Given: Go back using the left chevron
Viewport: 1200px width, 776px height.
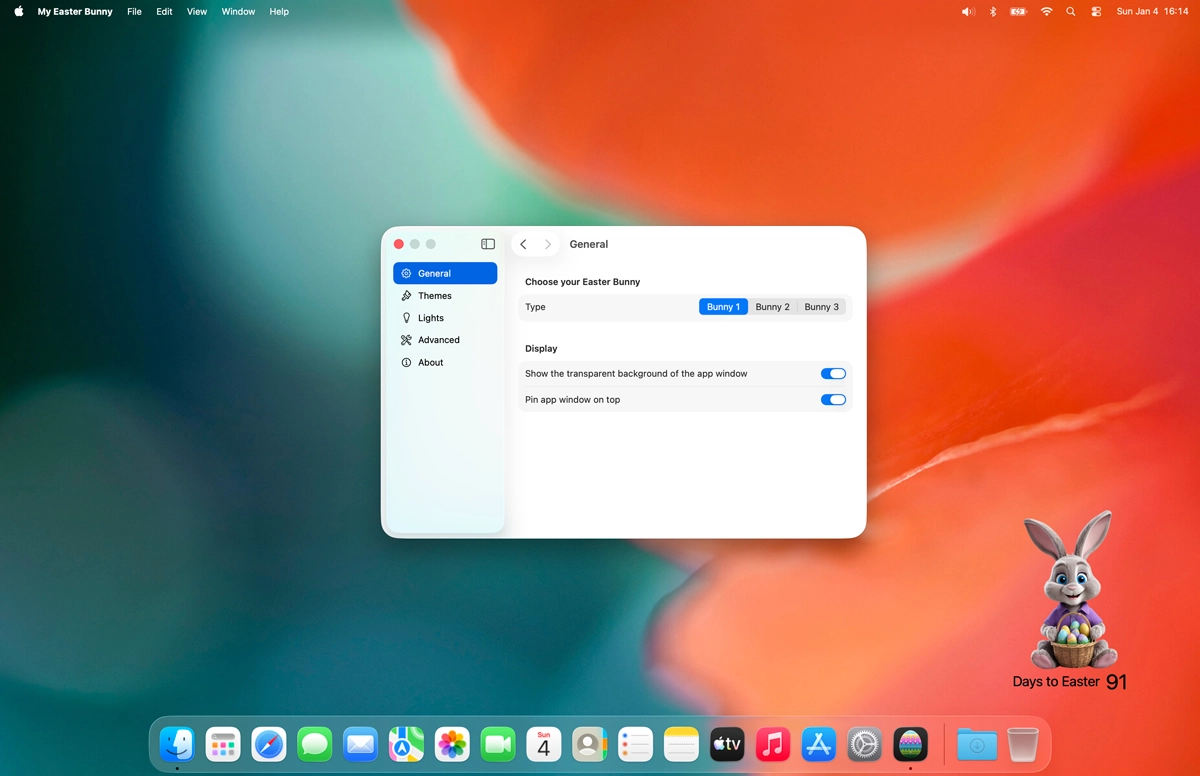Looking at the screenshot, I should coord(523,244).
